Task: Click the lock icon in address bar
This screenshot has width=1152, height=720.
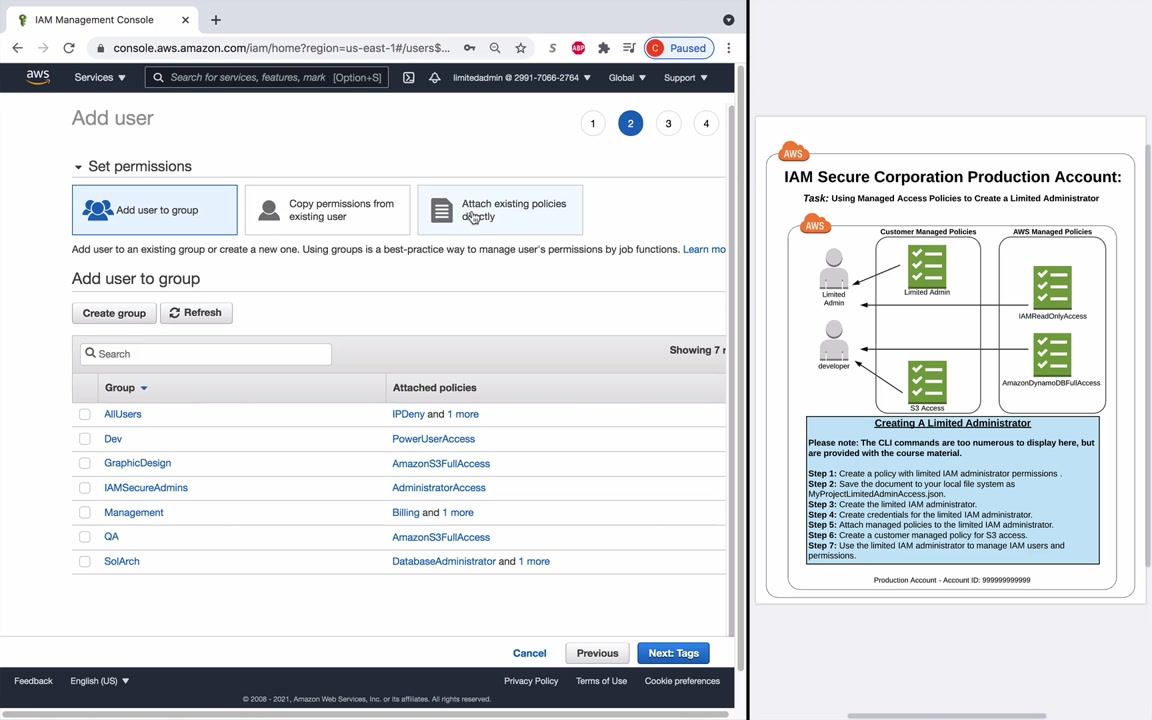Action: coord(101,48)
